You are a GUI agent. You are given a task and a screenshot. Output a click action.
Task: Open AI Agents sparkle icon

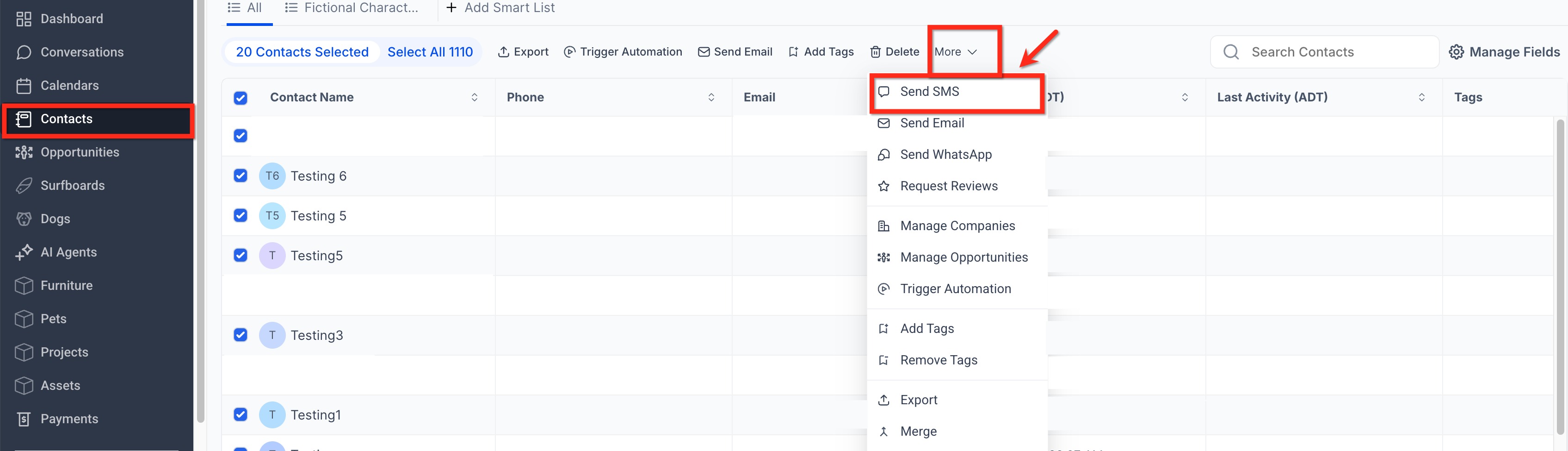[x=24, y=252]
